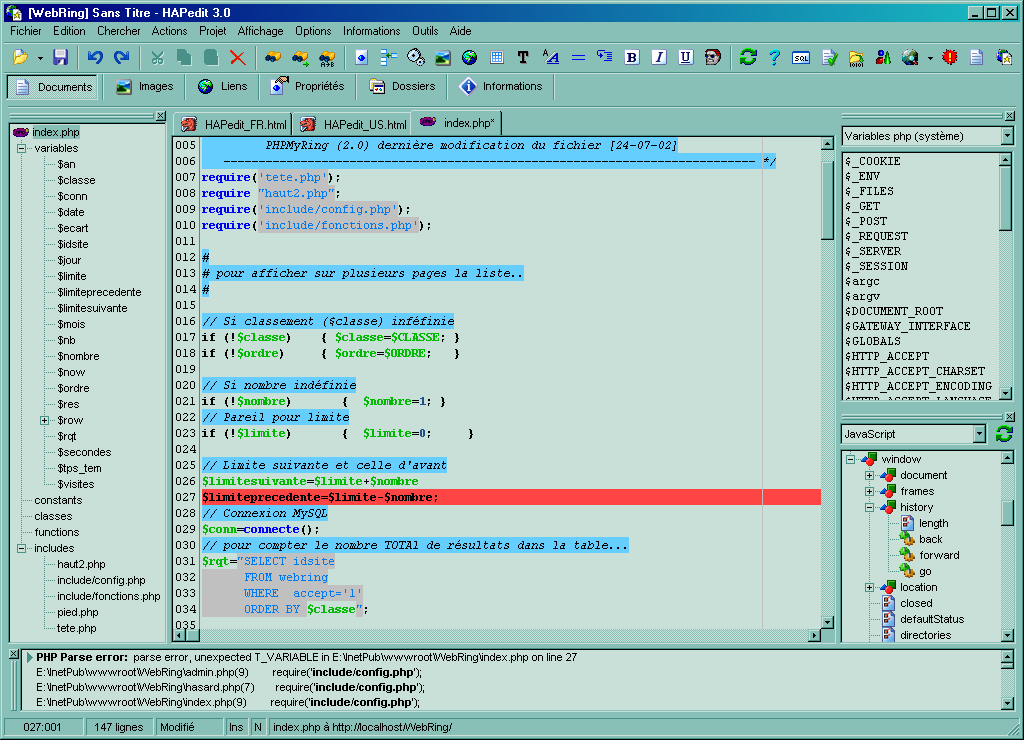The width and height of the screenshot is (1024, 740).
Task: Insert a table using the grid icon
Action: 497,57
